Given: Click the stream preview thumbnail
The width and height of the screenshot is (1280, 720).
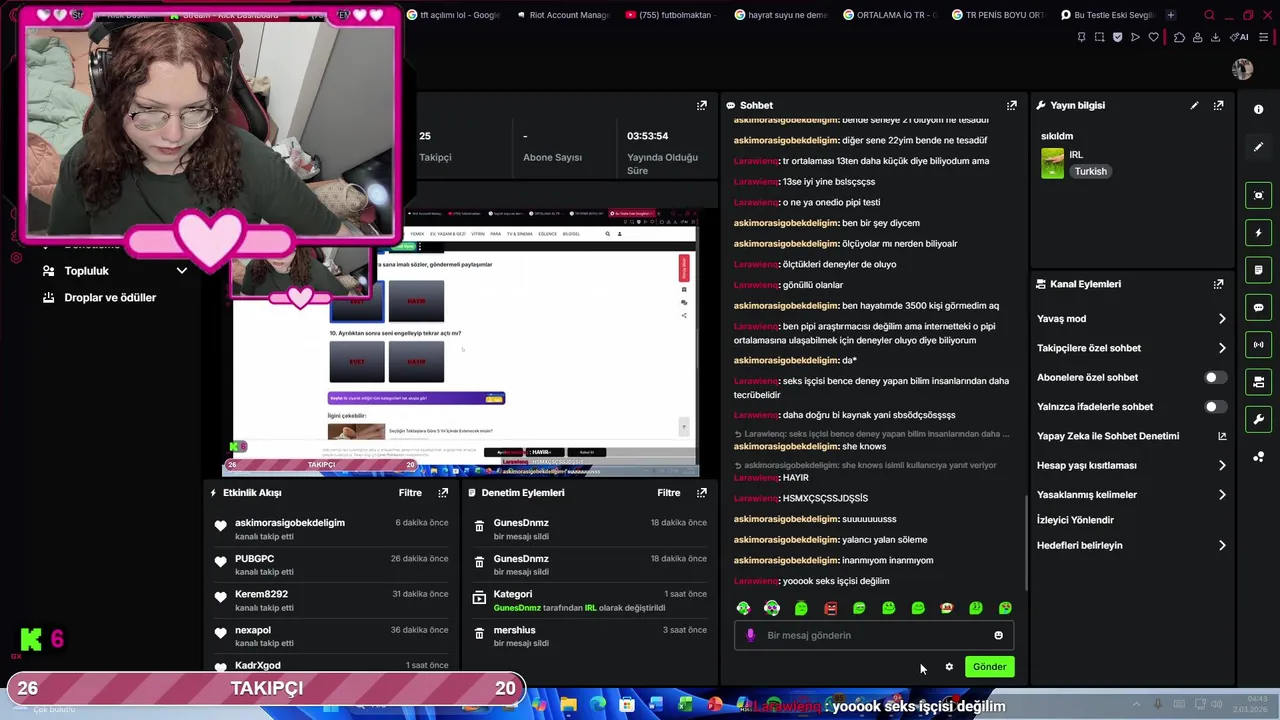Looking at the screenshot, I should tap(461, 345).
